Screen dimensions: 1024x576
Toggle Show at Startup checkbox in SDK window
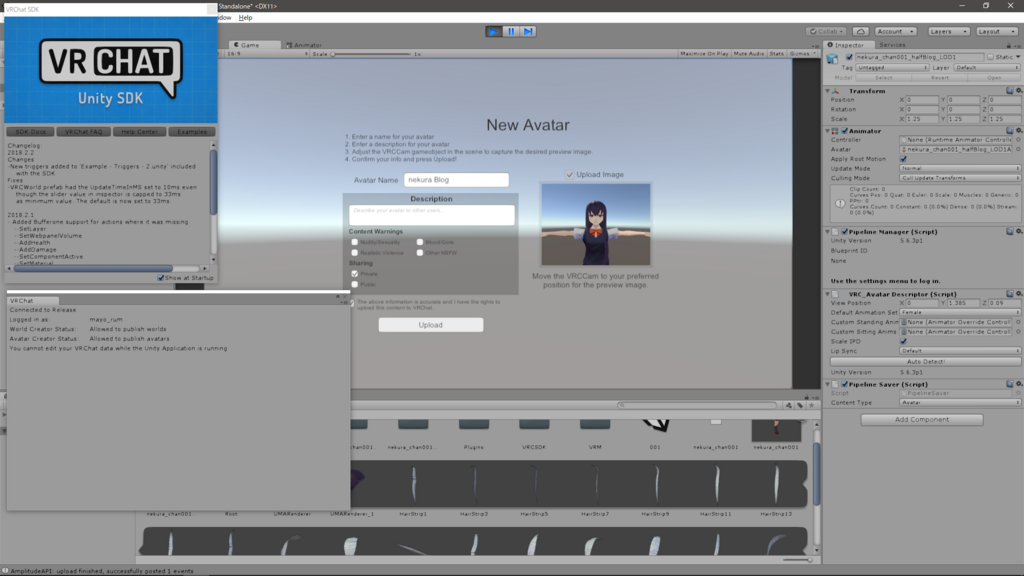pos(161,278)
